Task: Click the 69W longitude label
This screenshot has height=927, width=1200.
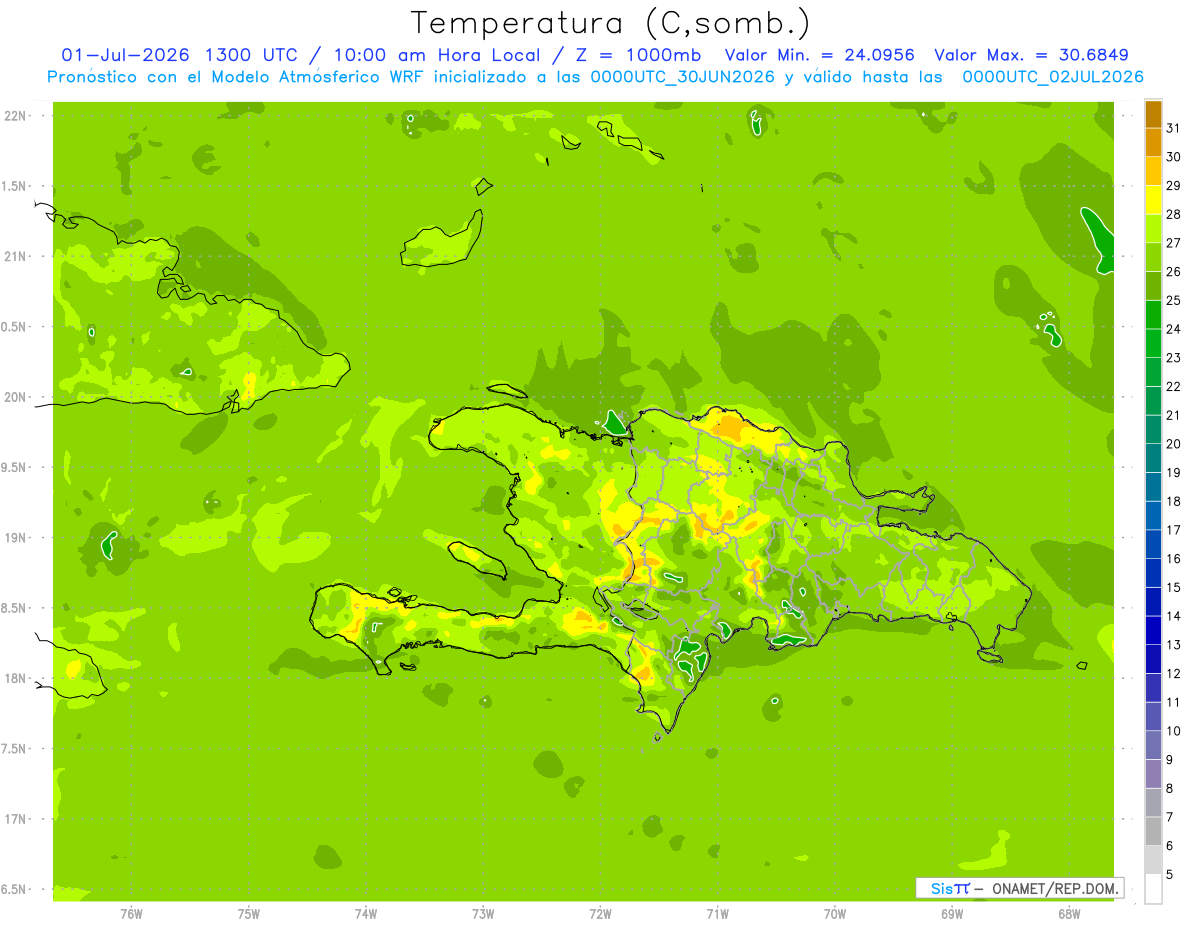Action: coord(951,914)
